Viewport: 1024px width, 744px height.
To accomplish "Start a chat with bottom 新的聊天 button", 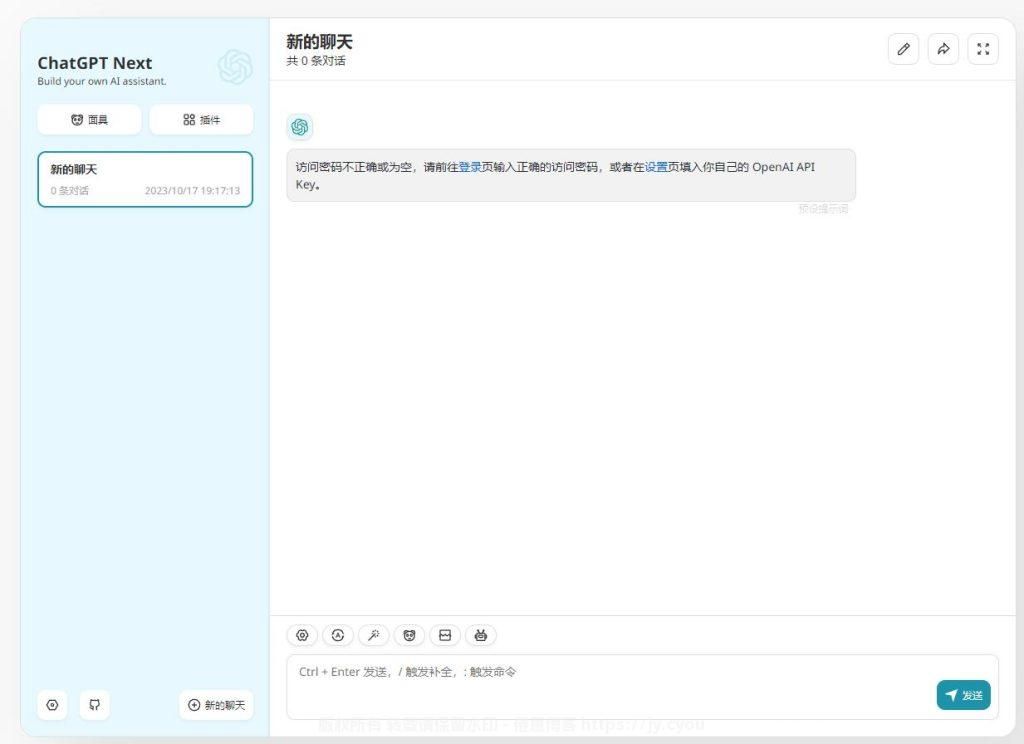I will click(x=216, y=705).
